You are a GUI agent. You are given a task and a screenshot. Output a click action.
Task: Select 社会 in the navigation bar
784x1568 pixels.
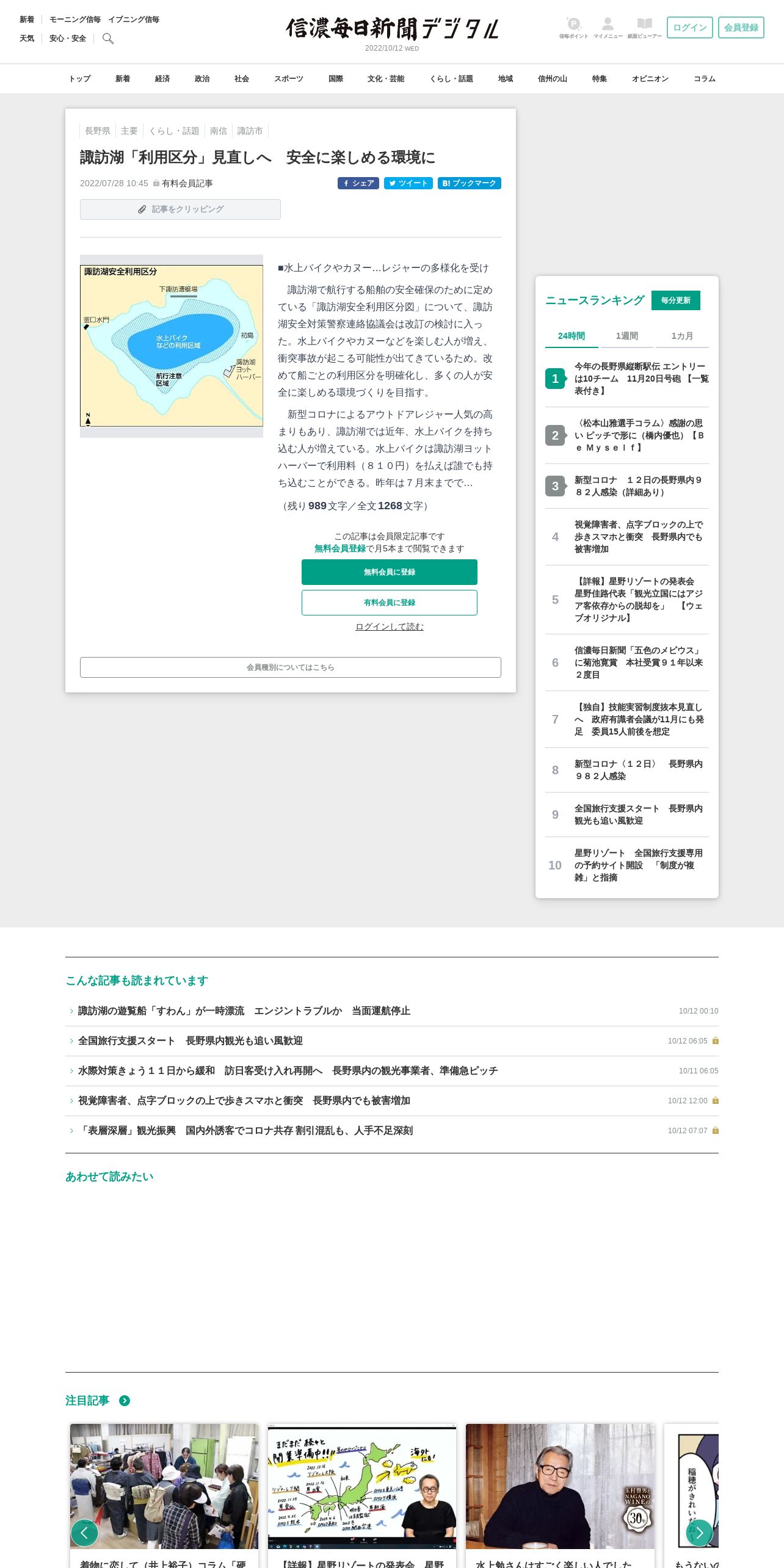pyautogui.click(x=242, y=79)
